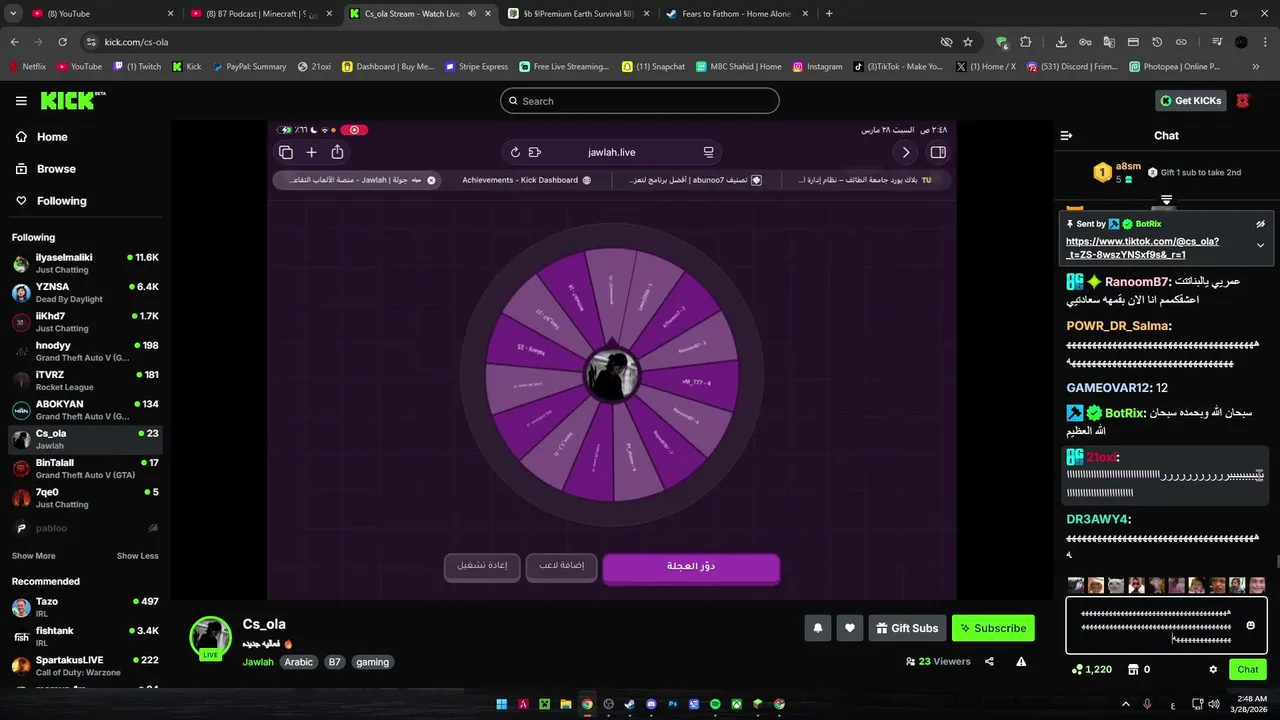Open the TikTok link in pinned message

(1142, 248)
